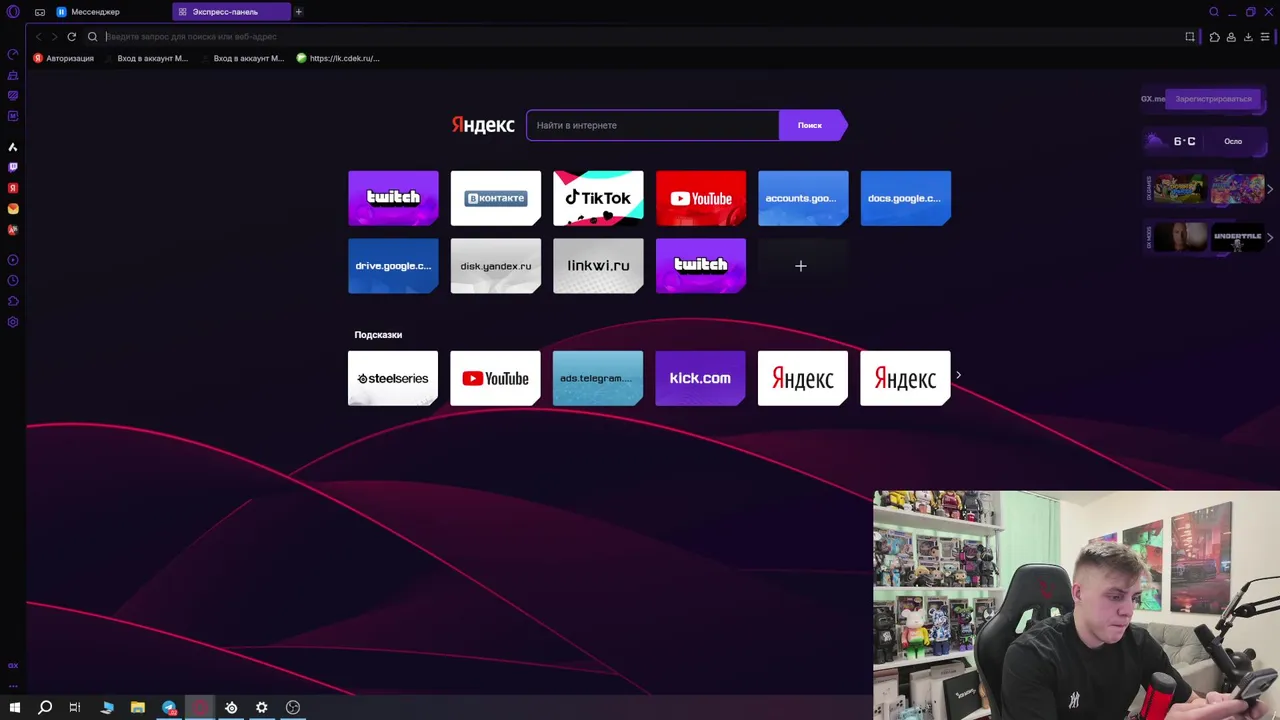The height and width of the screenshot is (720, 1280).
Task: Open the sidebar three-dots setup
Action: [13, 686]
